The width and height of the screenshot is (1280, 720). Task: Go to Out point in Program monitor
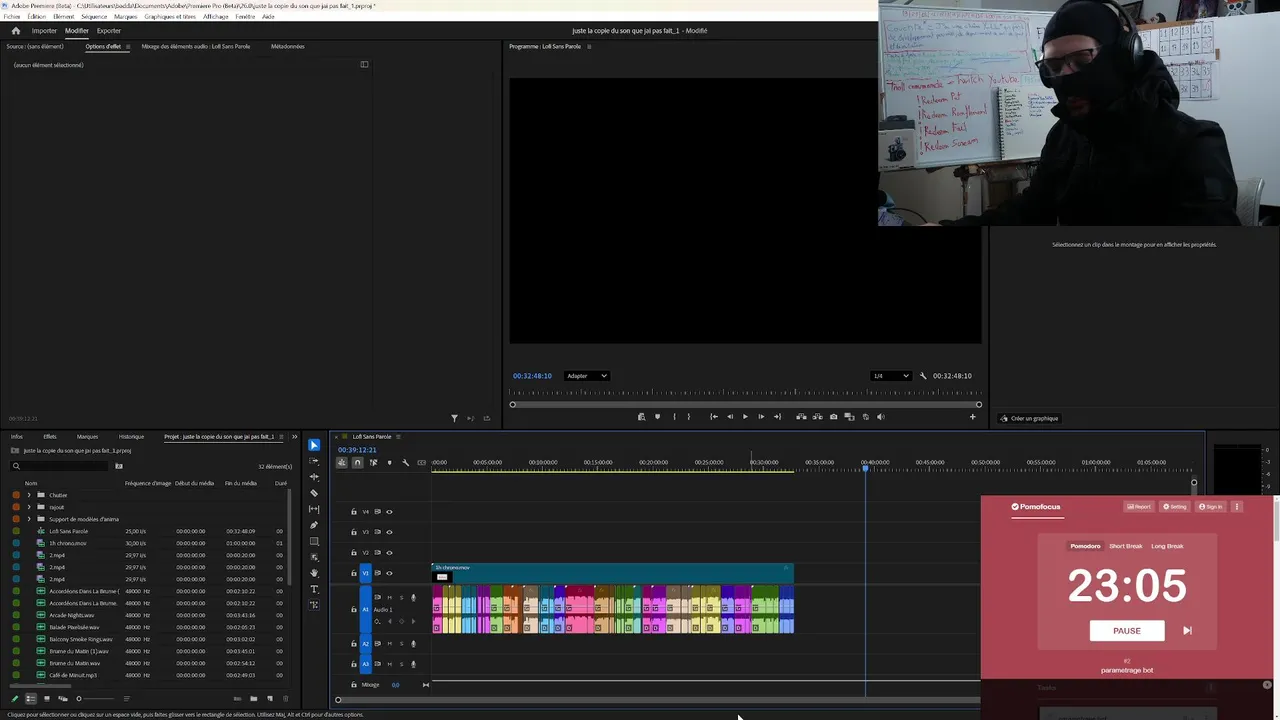(777, 417)
